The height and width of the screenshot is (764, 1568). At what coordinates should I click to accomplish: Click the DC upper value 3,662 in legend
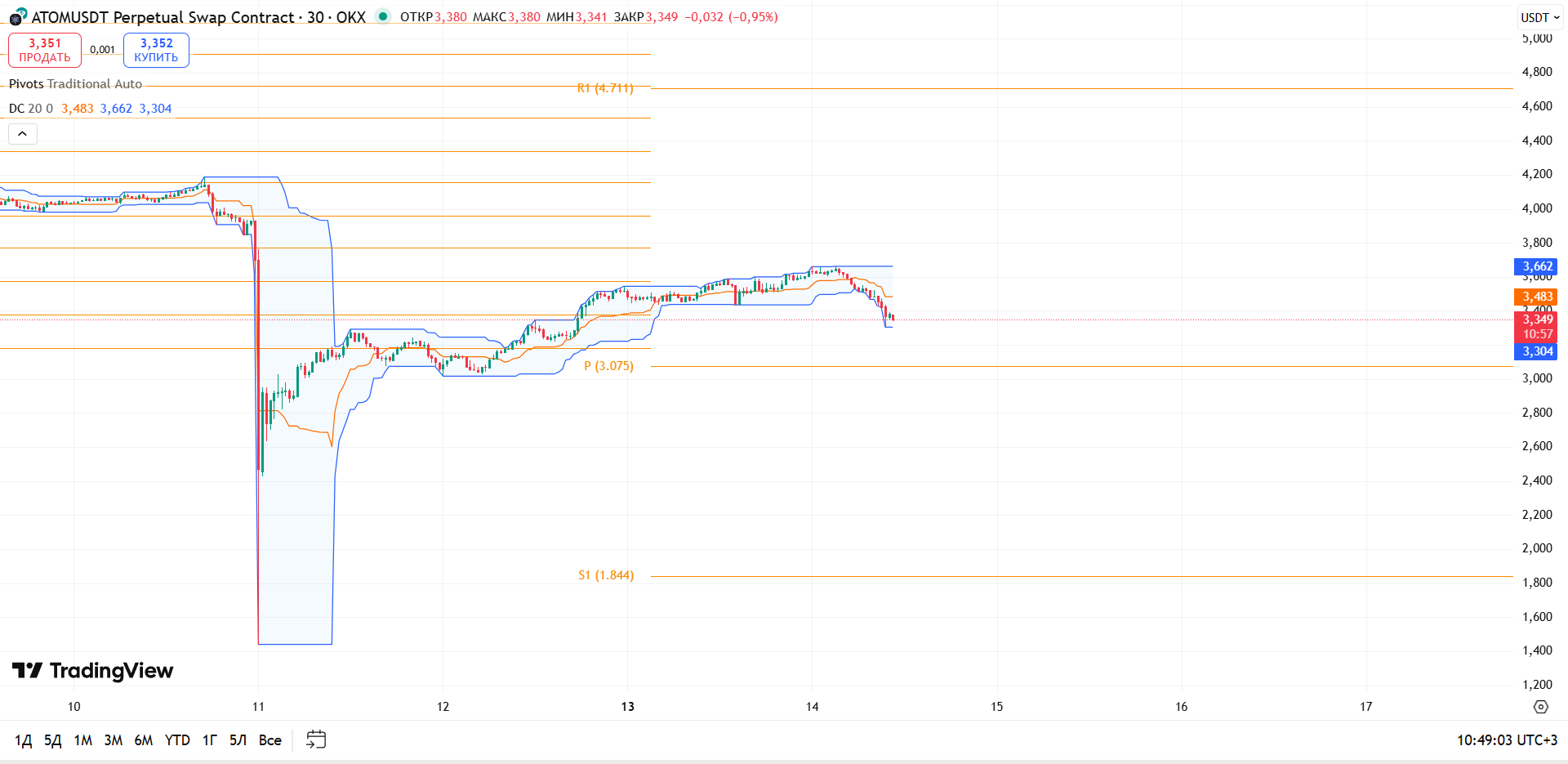[116, 109]
